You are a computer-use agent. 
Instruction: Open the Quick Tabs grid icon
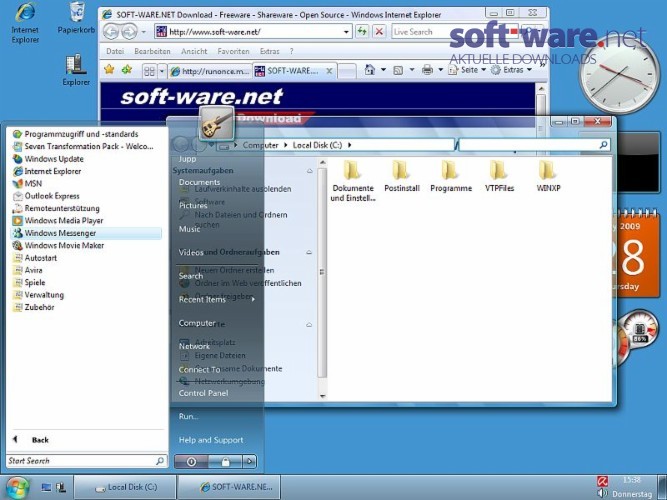tap(149, 71)
